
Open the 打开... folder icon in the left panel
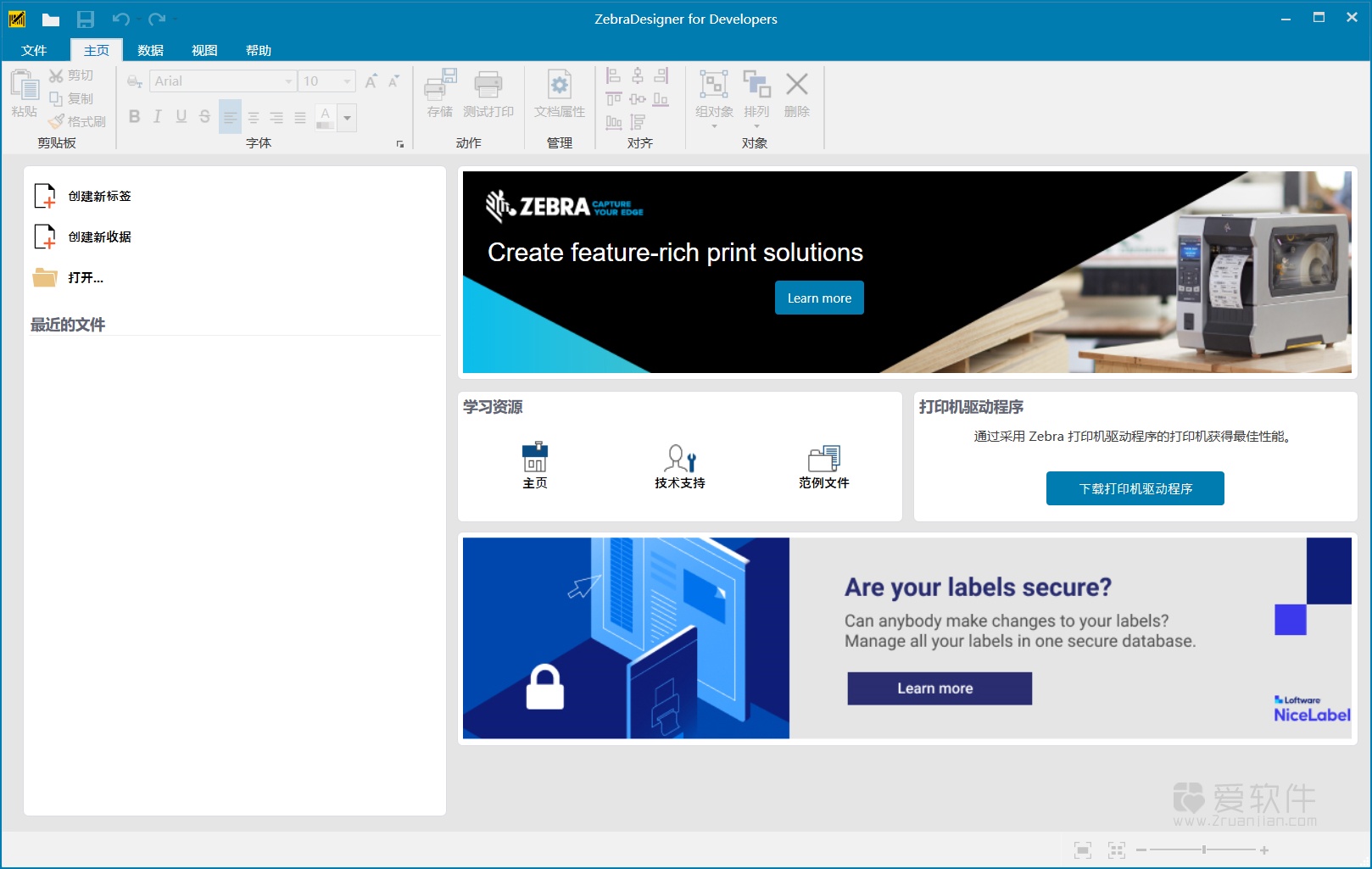point(45,277)
